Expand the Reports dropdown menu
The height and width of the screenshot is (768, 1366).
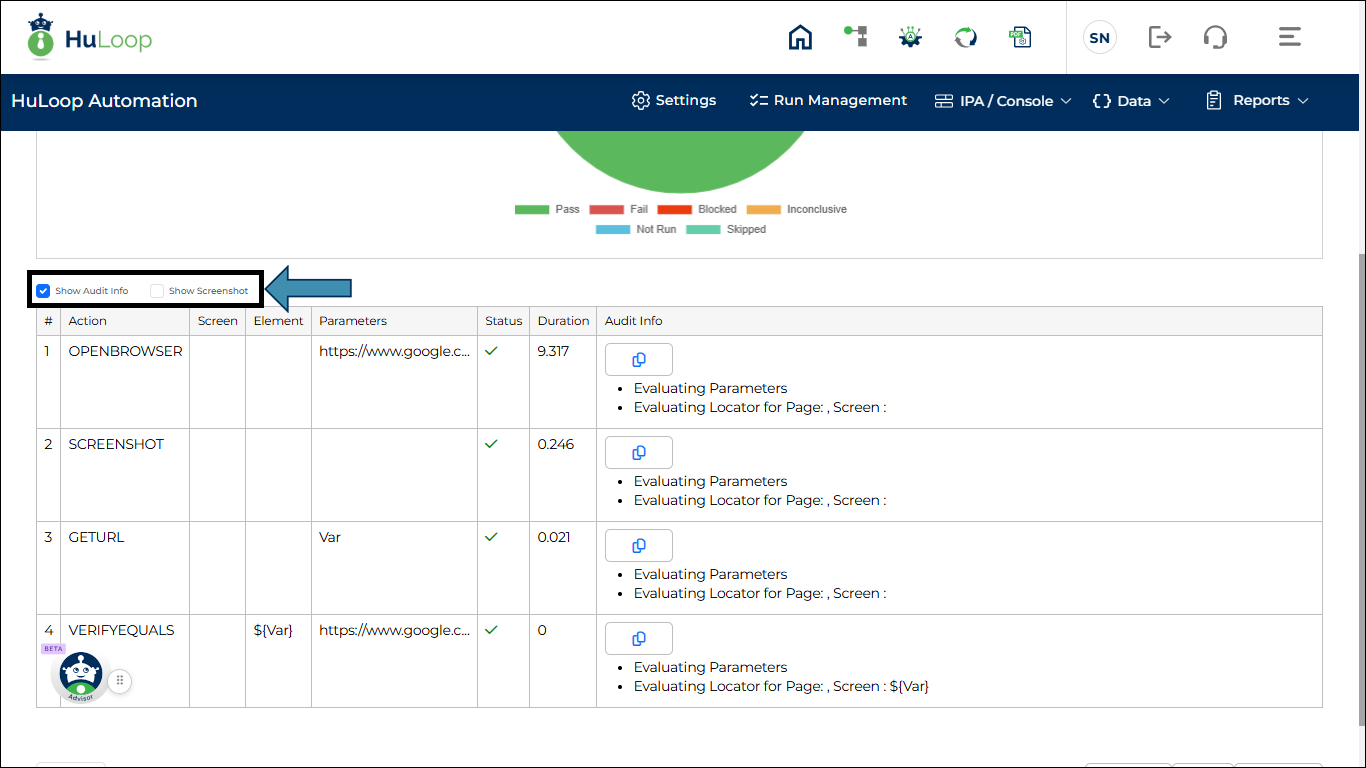1257,101
